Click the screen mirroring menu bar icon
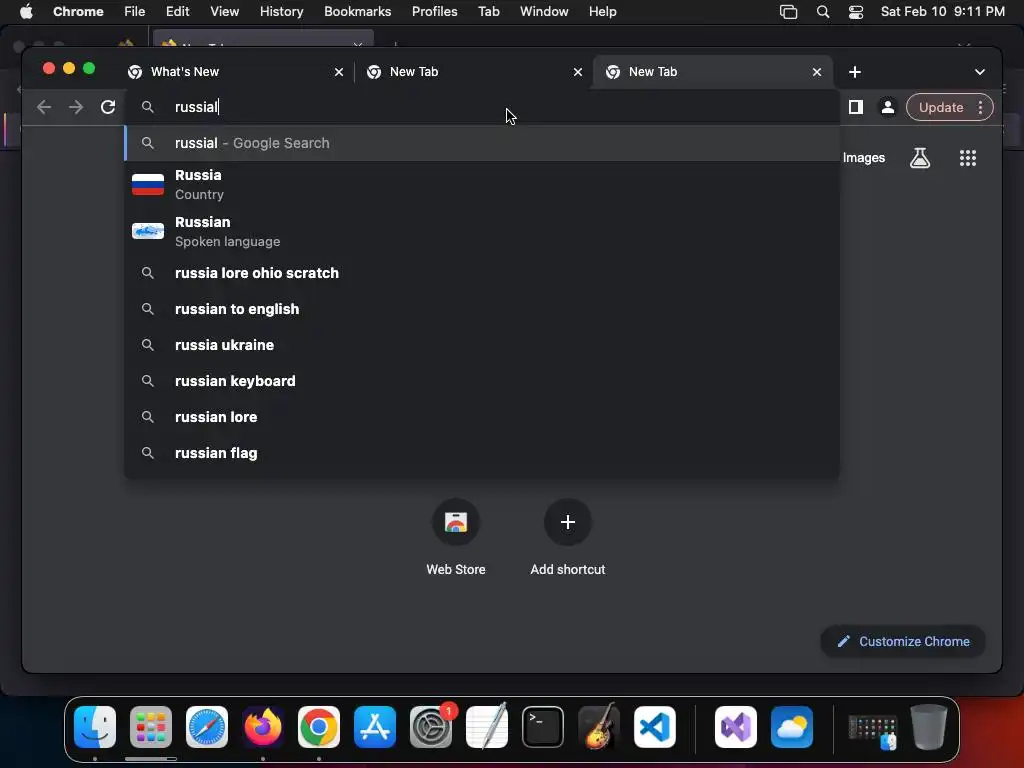The width and height of the screenshot is (1024, 768). tap(788, 12)
